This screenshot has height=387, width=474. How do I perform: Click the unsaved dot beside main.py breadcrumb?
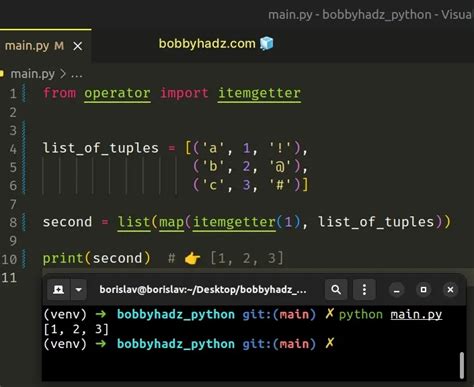(2, 73)
